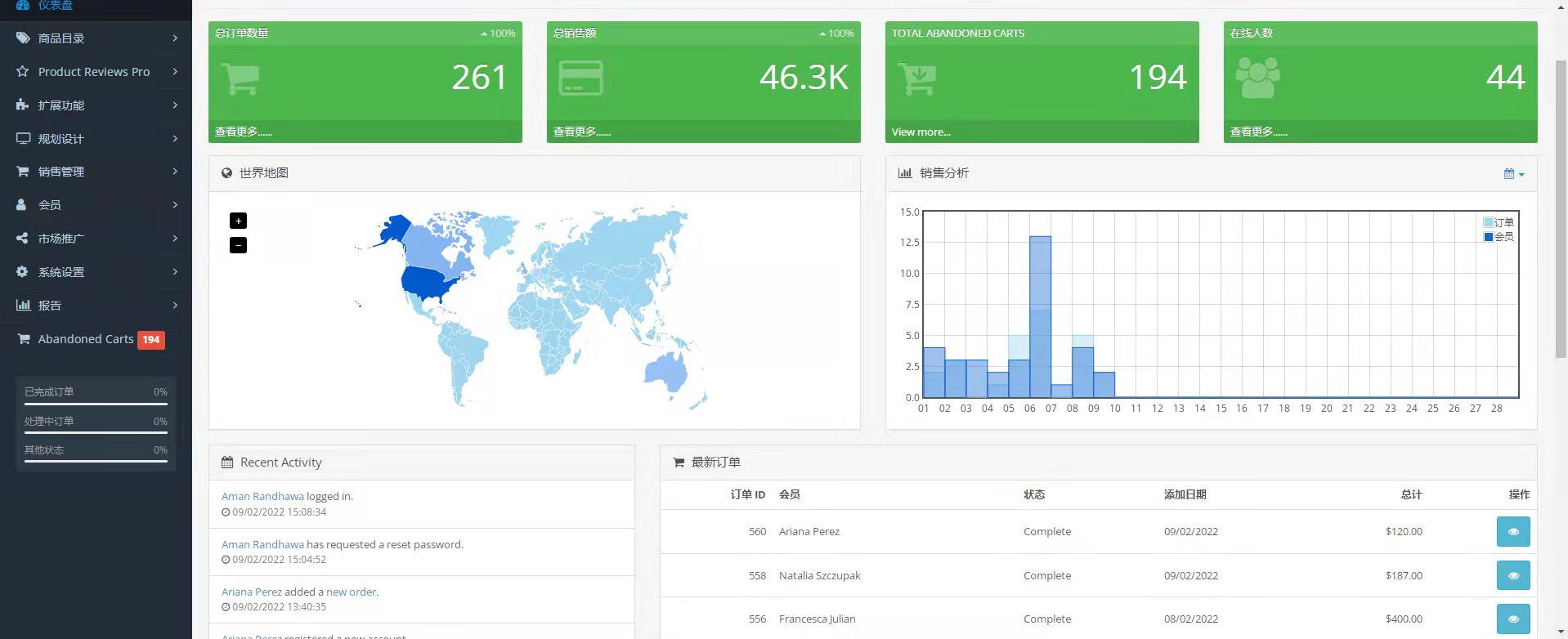The width and height of the screenshot is (1568, 639).
Task: Click the gear icon beside 系统设置
Action: point(22,271)
